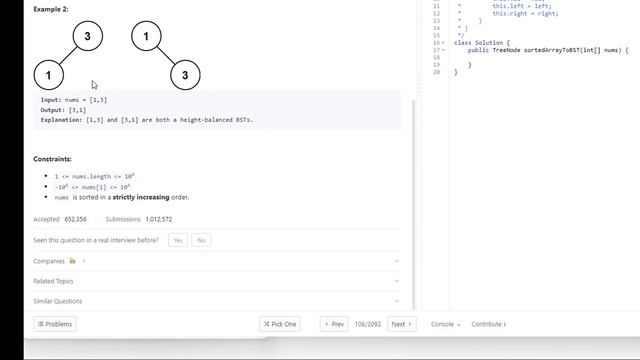Open the Contribute link
The height and width of the screenshot is (360, 640).
[489, 324]
